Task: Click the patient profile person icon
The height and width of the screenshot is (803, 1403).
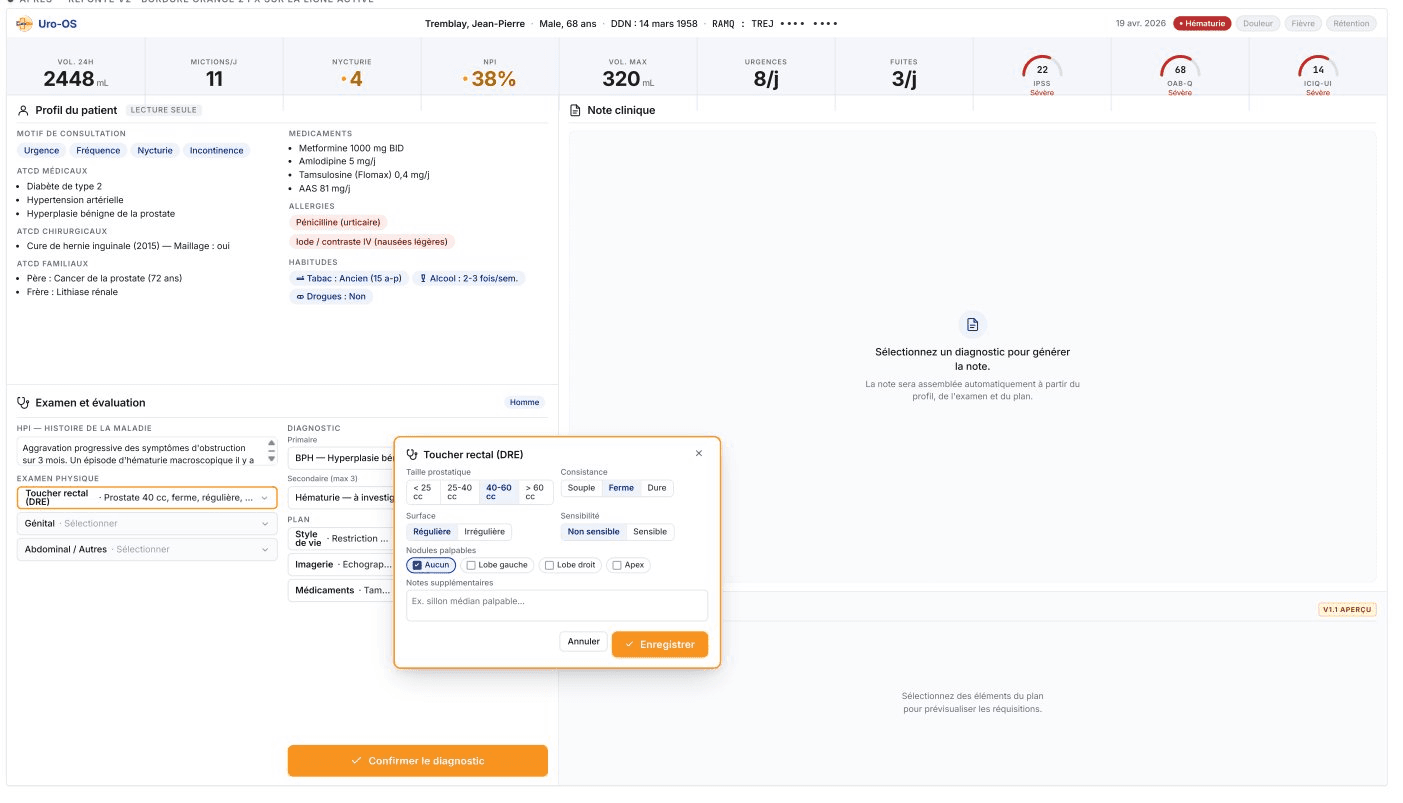Action: click(23, 110)
